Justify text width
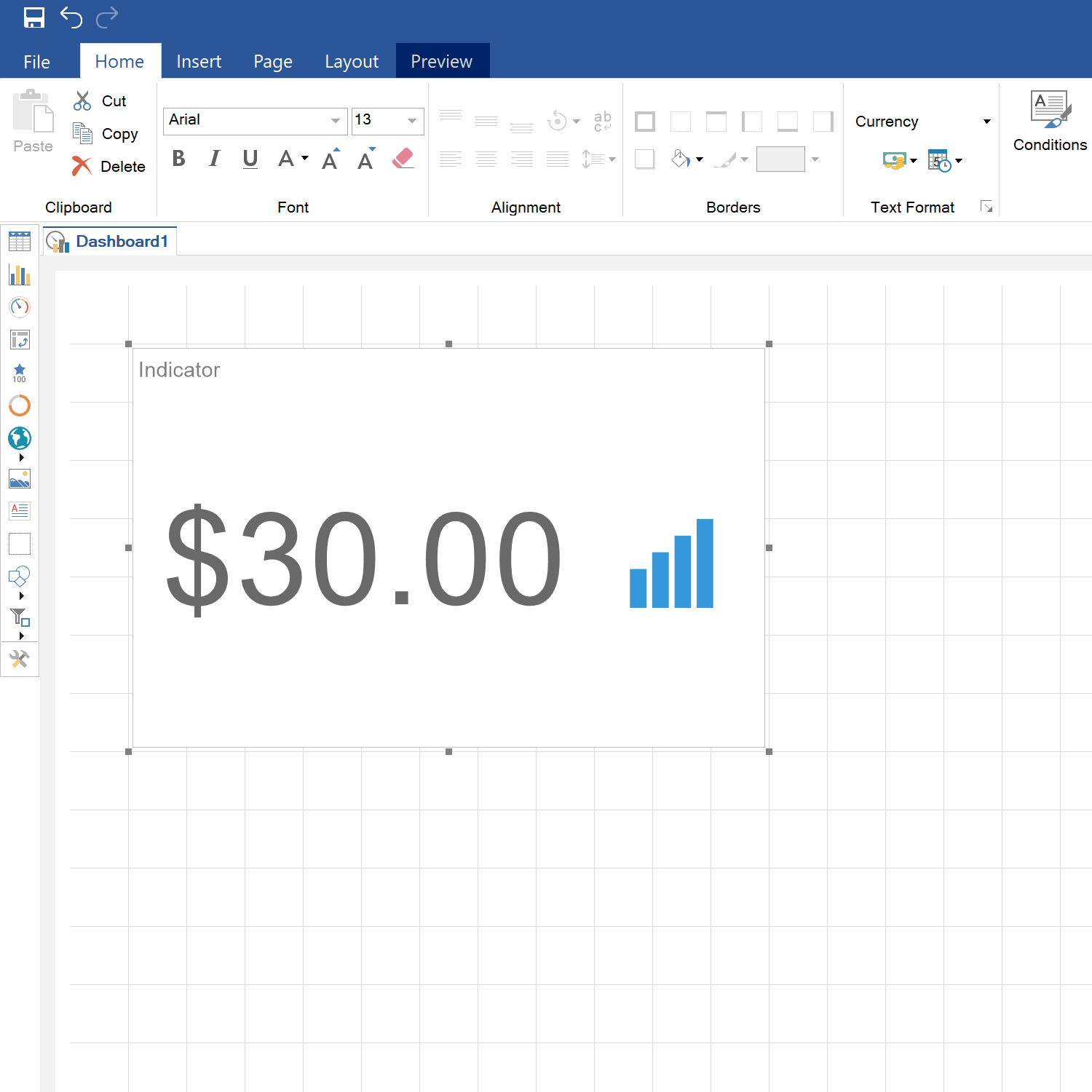Image resolution: width=1092 pixels, height=1092 pixels. click(x=558, y=159)
